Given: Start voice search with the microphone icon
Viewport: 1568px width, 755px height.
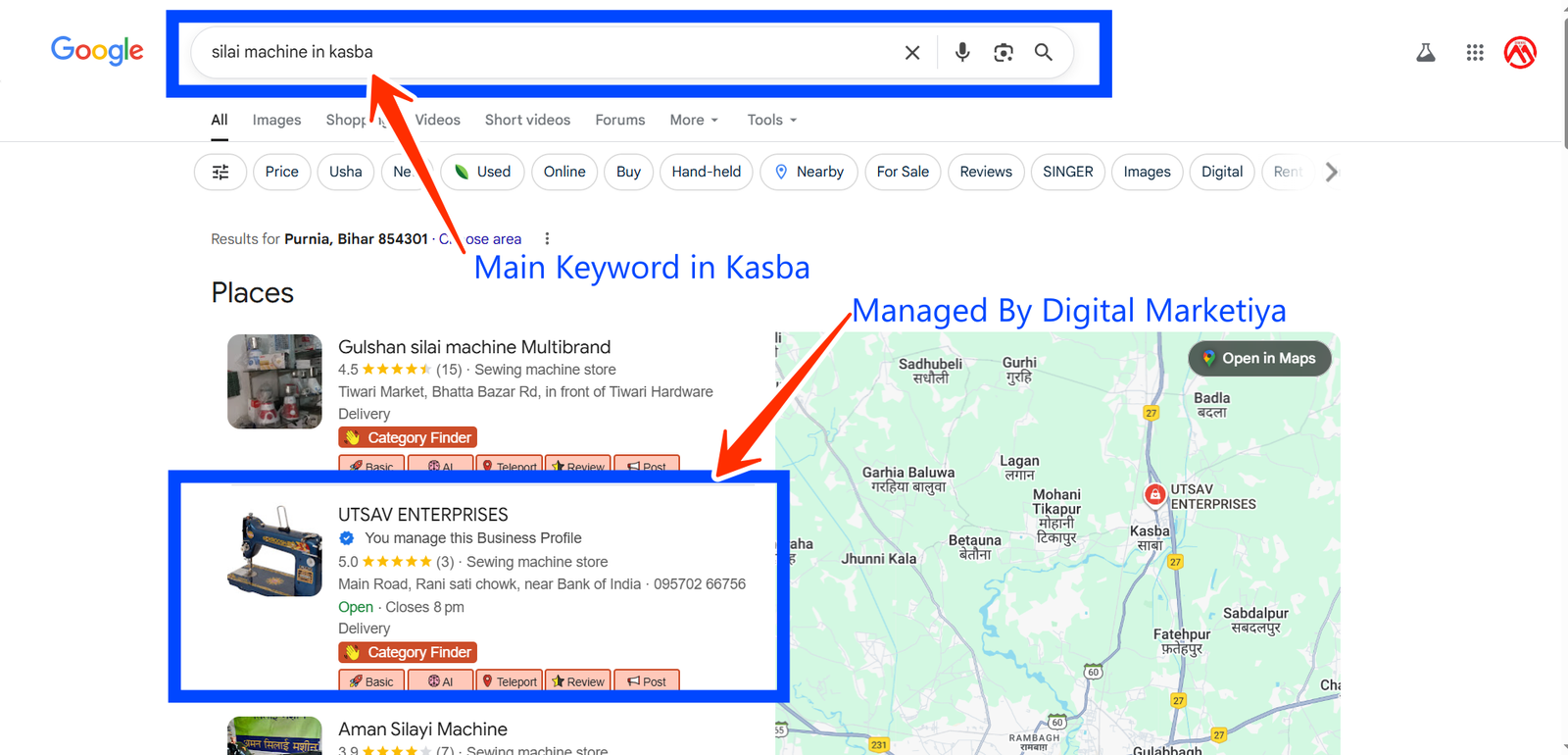Looking at the screenshot, I should [x=962, y=53].
